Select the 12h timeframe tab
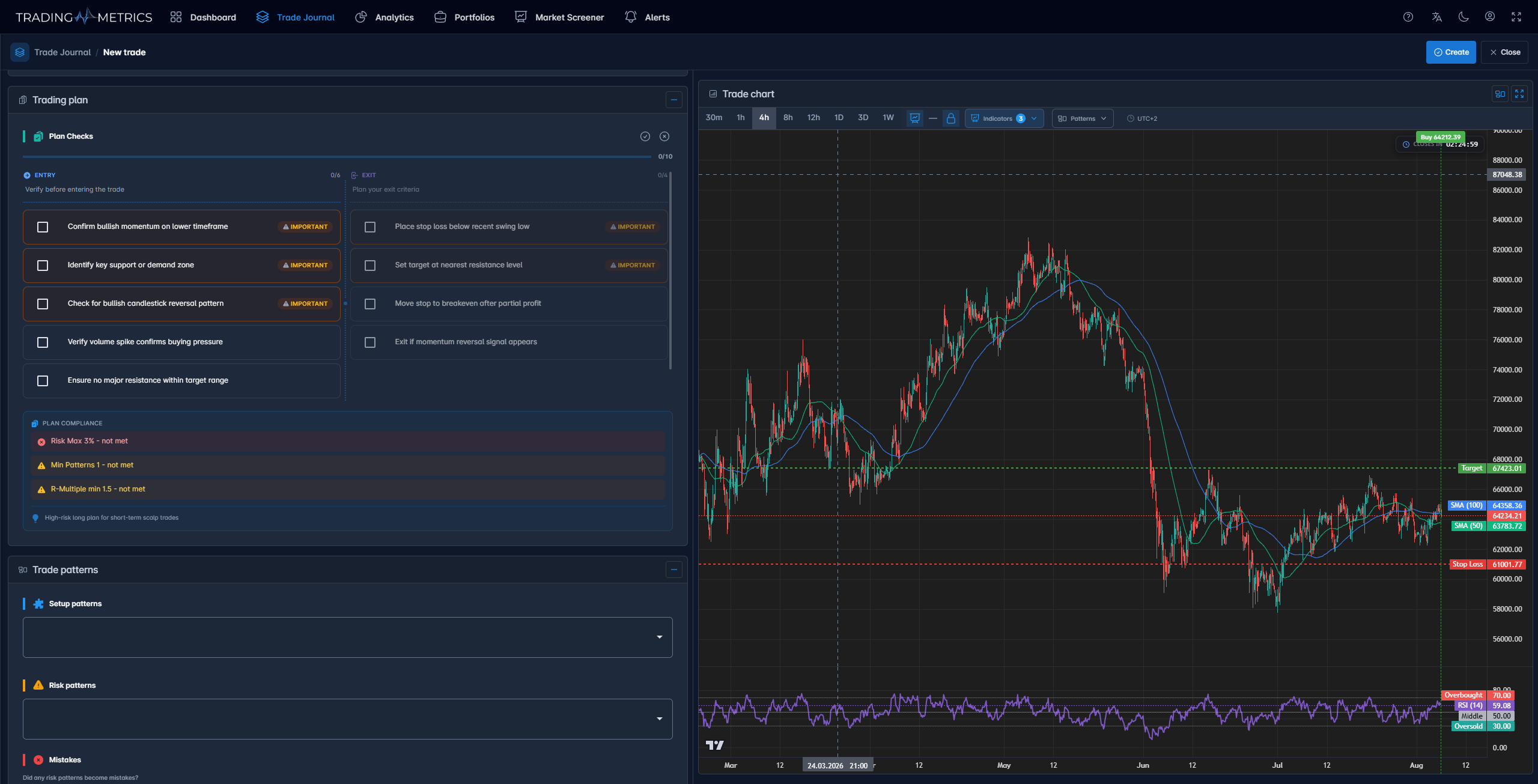The width and height of the screenshot is (1538, 784). [813, 118]
